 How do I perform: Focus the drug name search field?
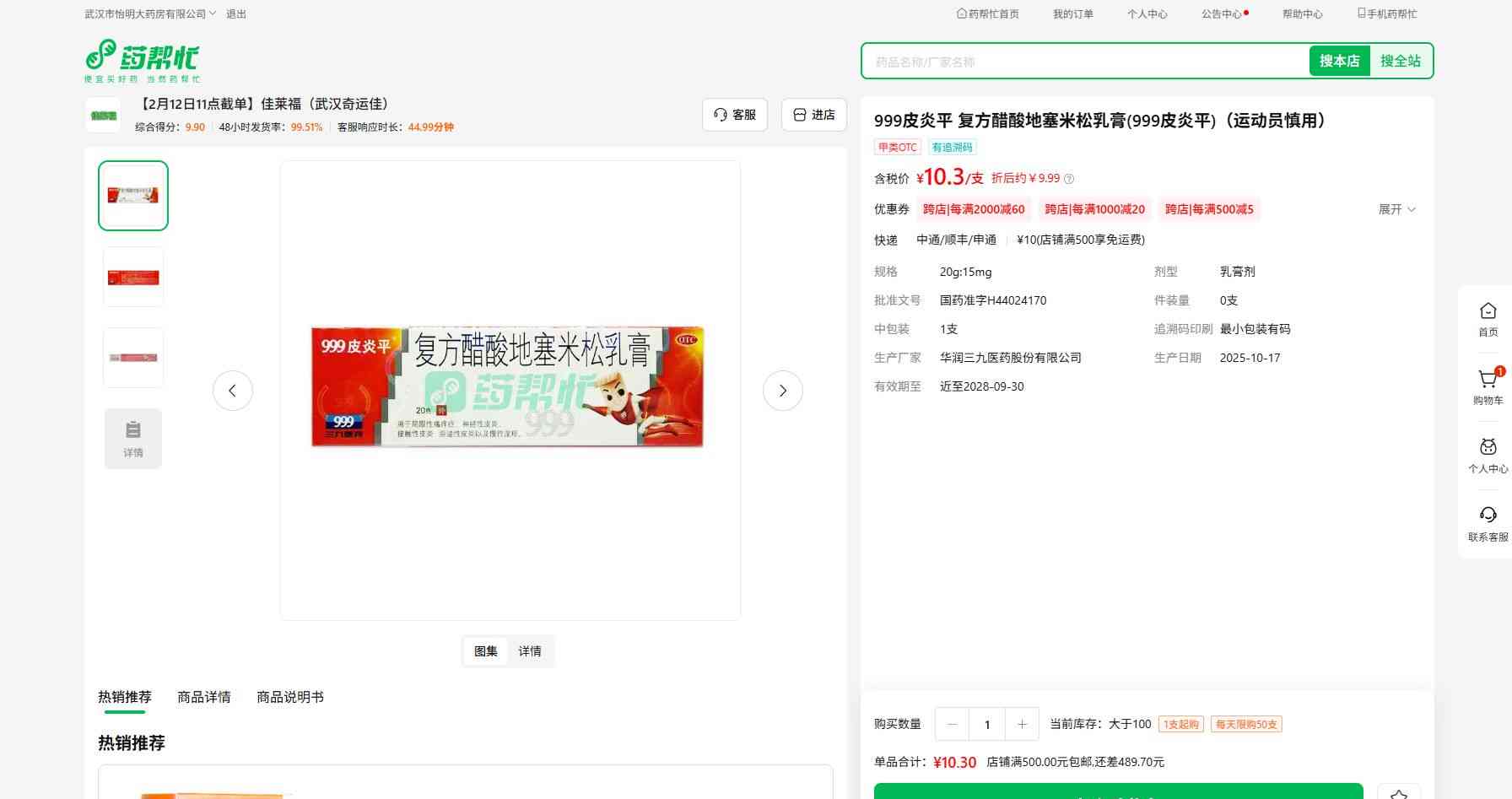coord(1084,62)
